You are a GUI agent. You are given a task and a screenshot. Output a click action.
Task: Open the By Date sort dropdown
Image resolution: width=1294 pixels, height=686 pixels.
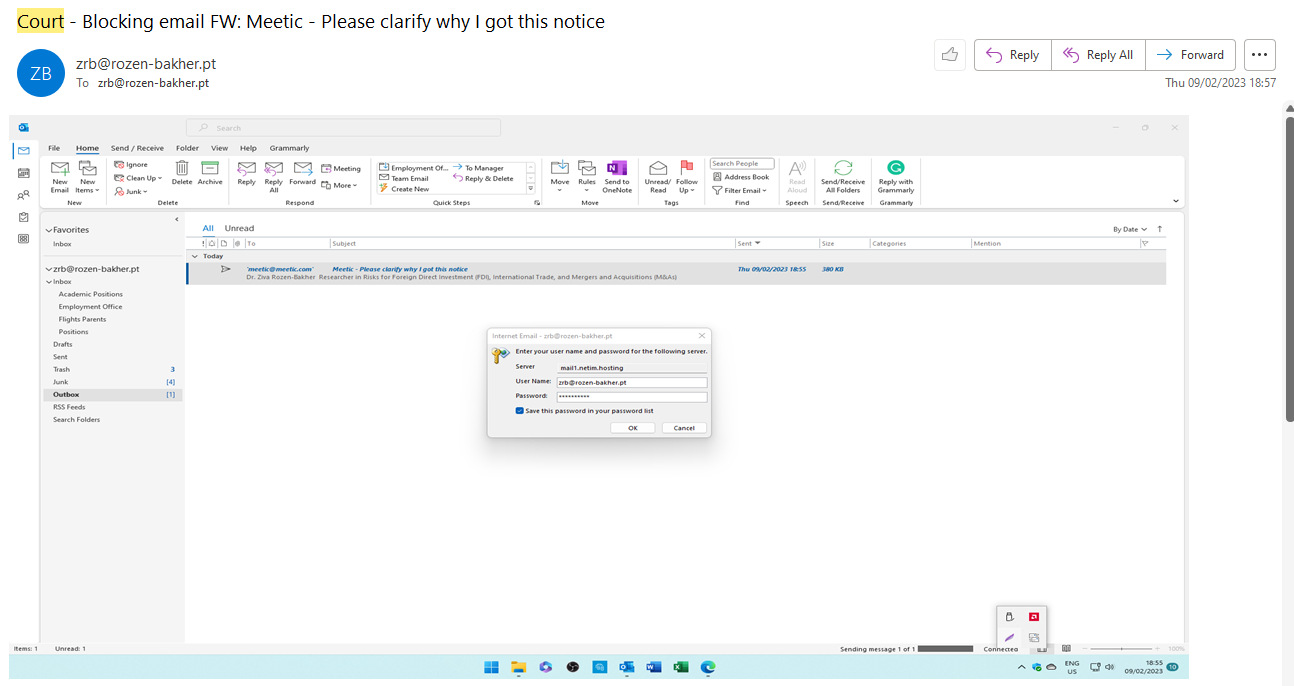(x=1130, y=229)
